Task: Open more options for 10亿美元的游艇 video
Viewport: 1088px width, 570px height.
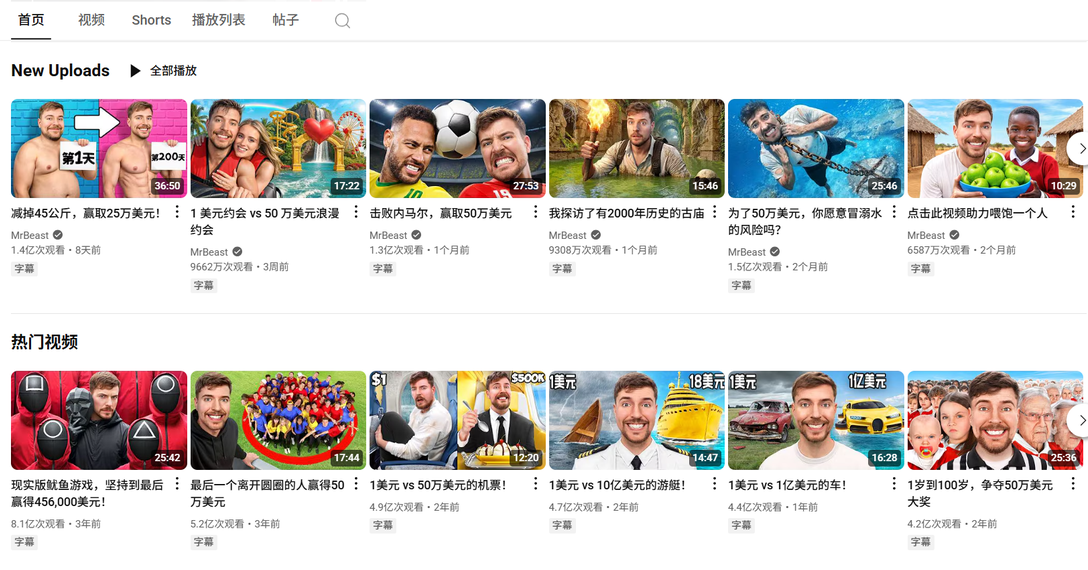Action: [714, 484]
